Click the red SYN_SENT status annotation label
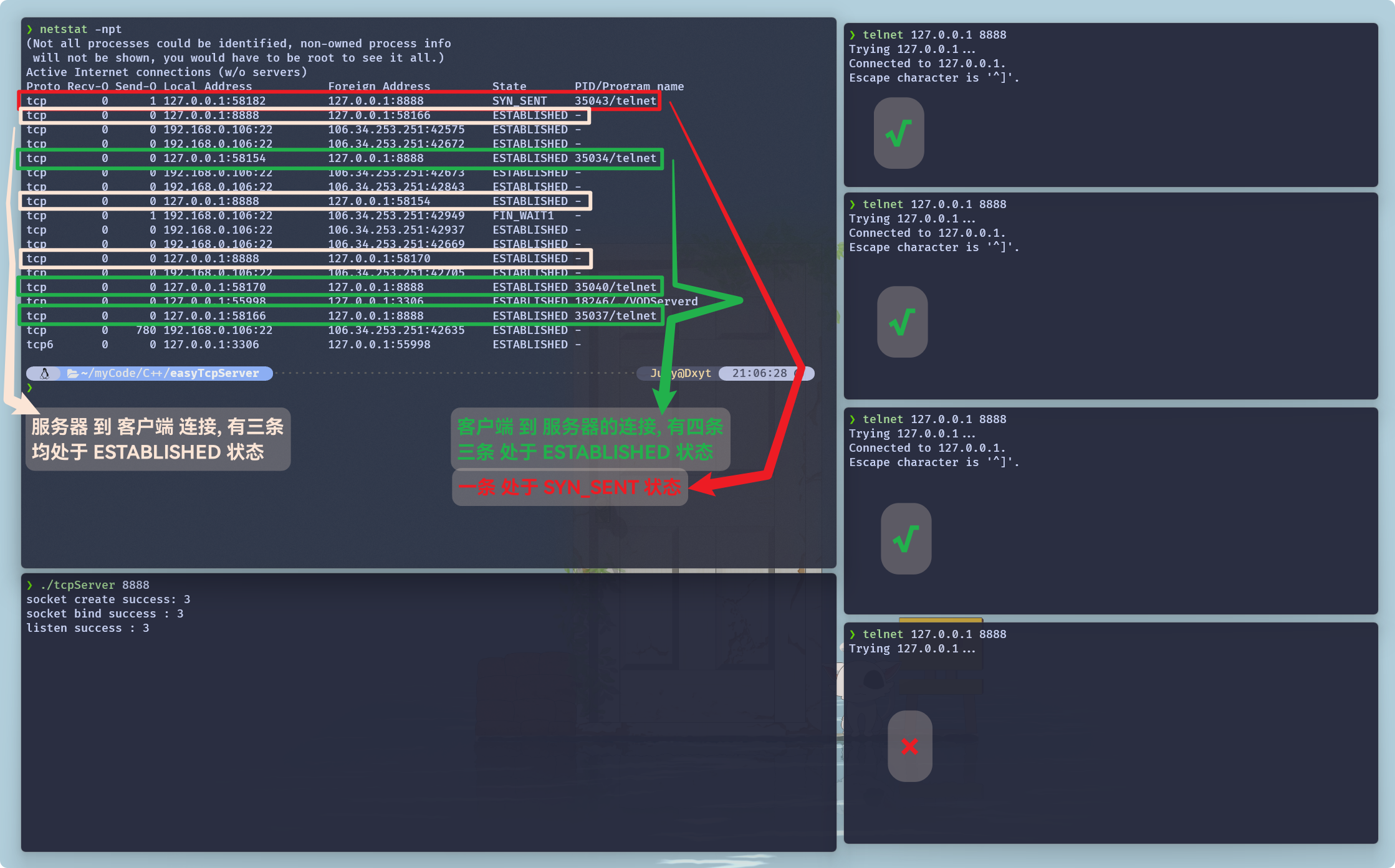This screenshot has height=868, width=1395. (x=570, y=487)
